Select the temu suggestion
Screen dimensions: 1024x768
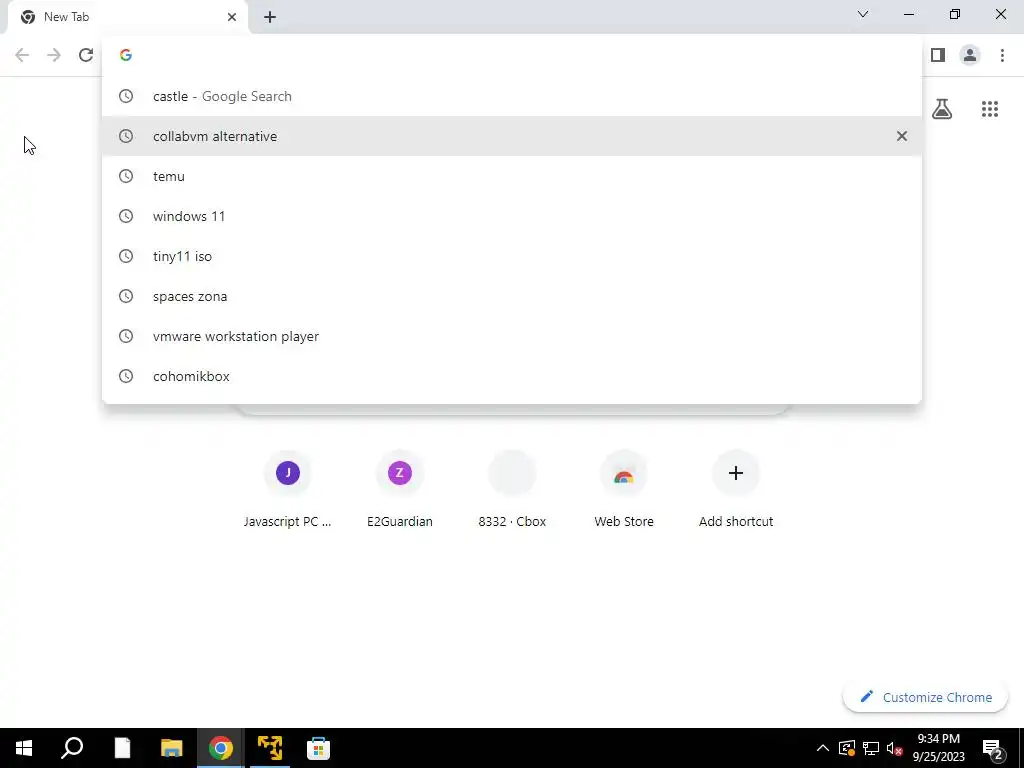click(512, 176)
